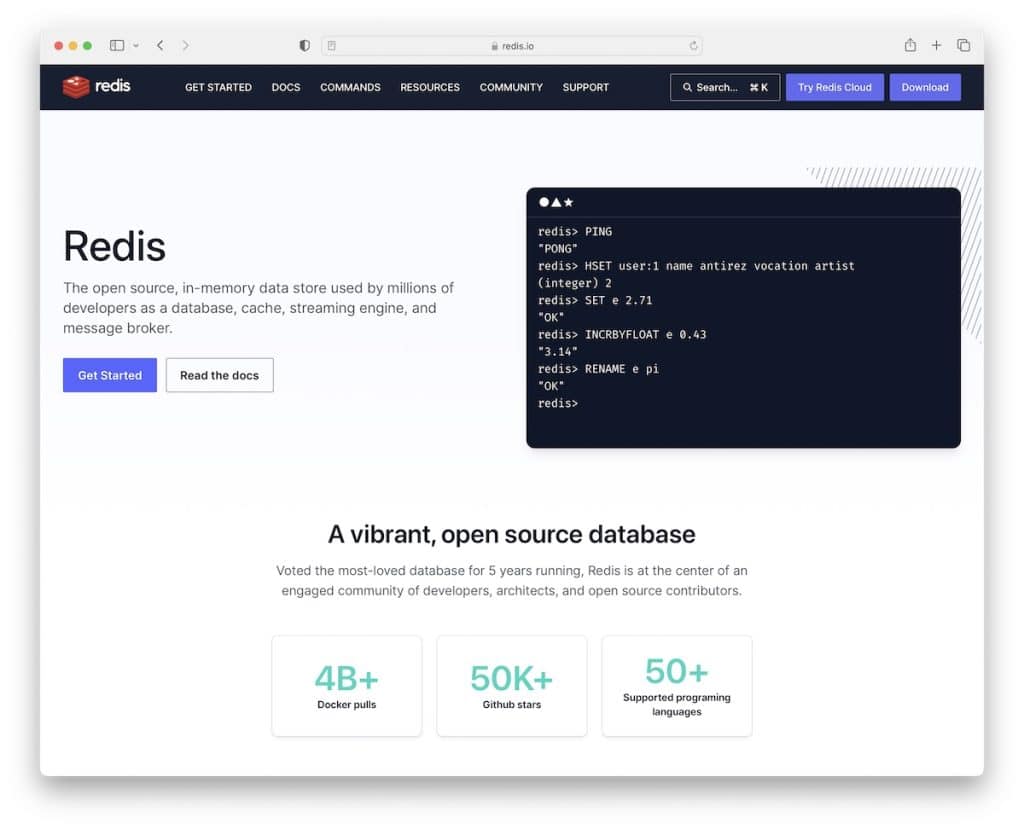Go forward with the forward arrow
1024x829 pixels.
(x=185, y=46)
